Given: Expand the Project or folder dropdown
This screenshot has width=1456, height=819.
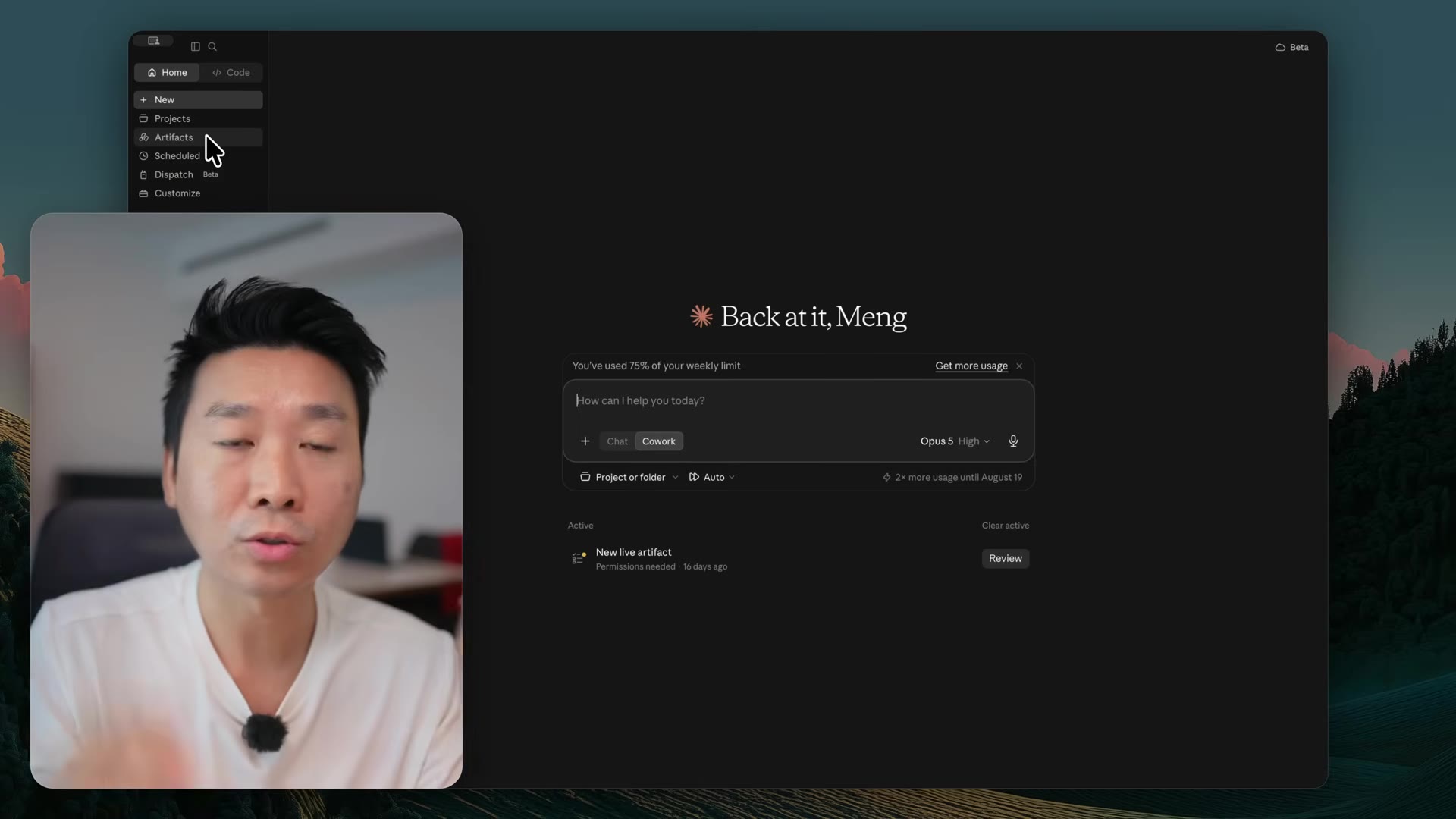Looking at the screenshot, I should (629, 477).
